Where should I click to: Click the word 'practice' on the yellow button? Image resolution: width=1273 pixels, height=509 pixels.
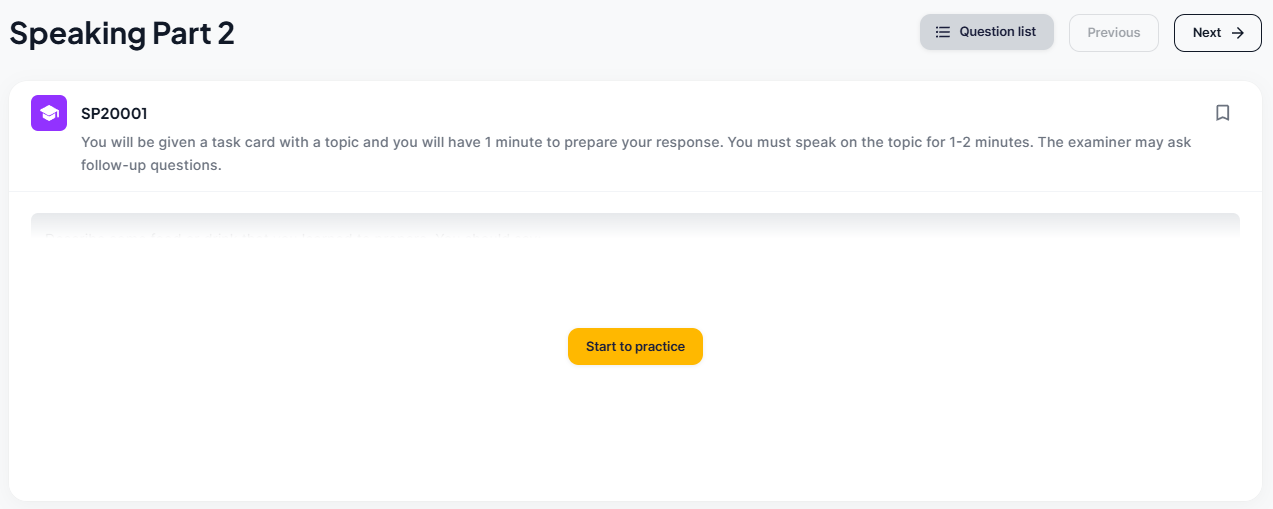[660, 347]
